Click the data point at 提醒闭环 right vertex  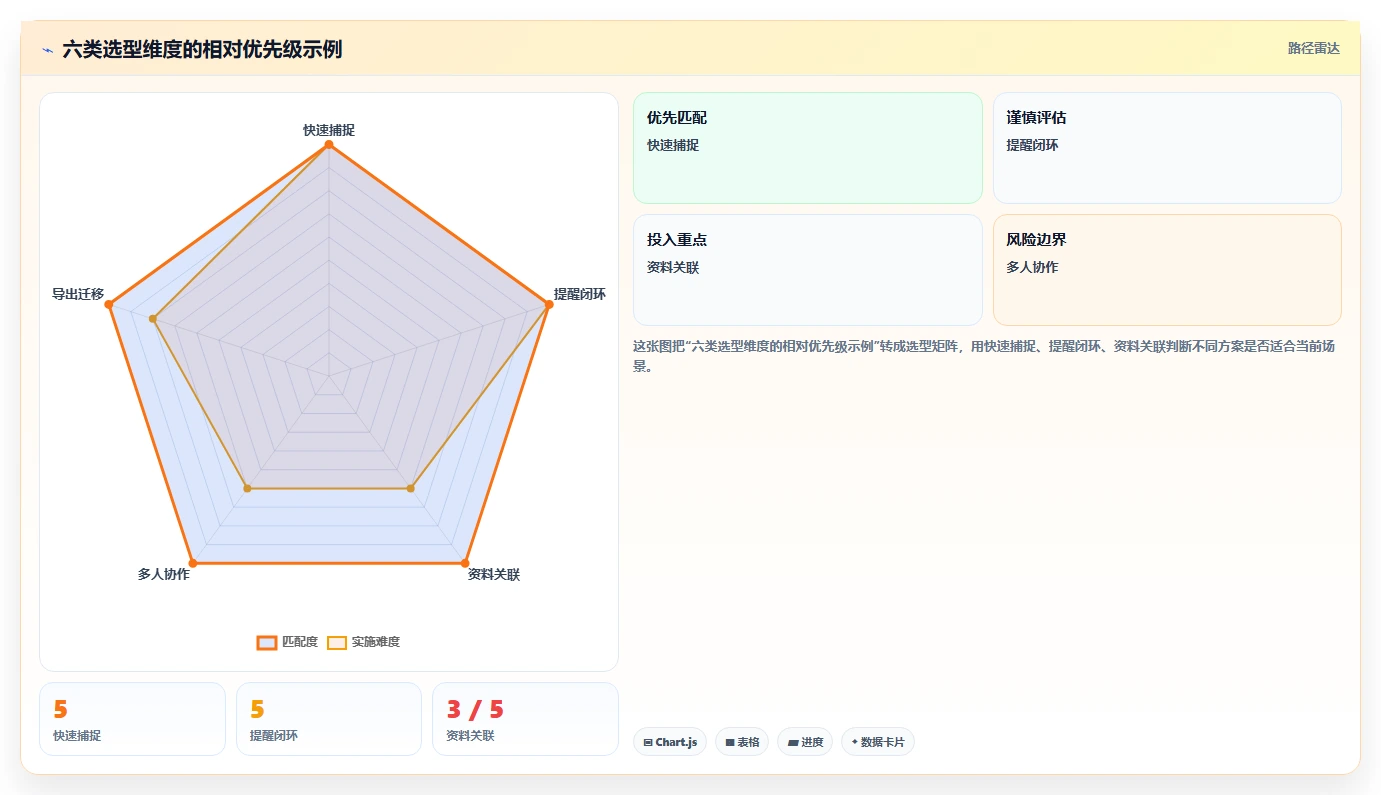point(548,304)
